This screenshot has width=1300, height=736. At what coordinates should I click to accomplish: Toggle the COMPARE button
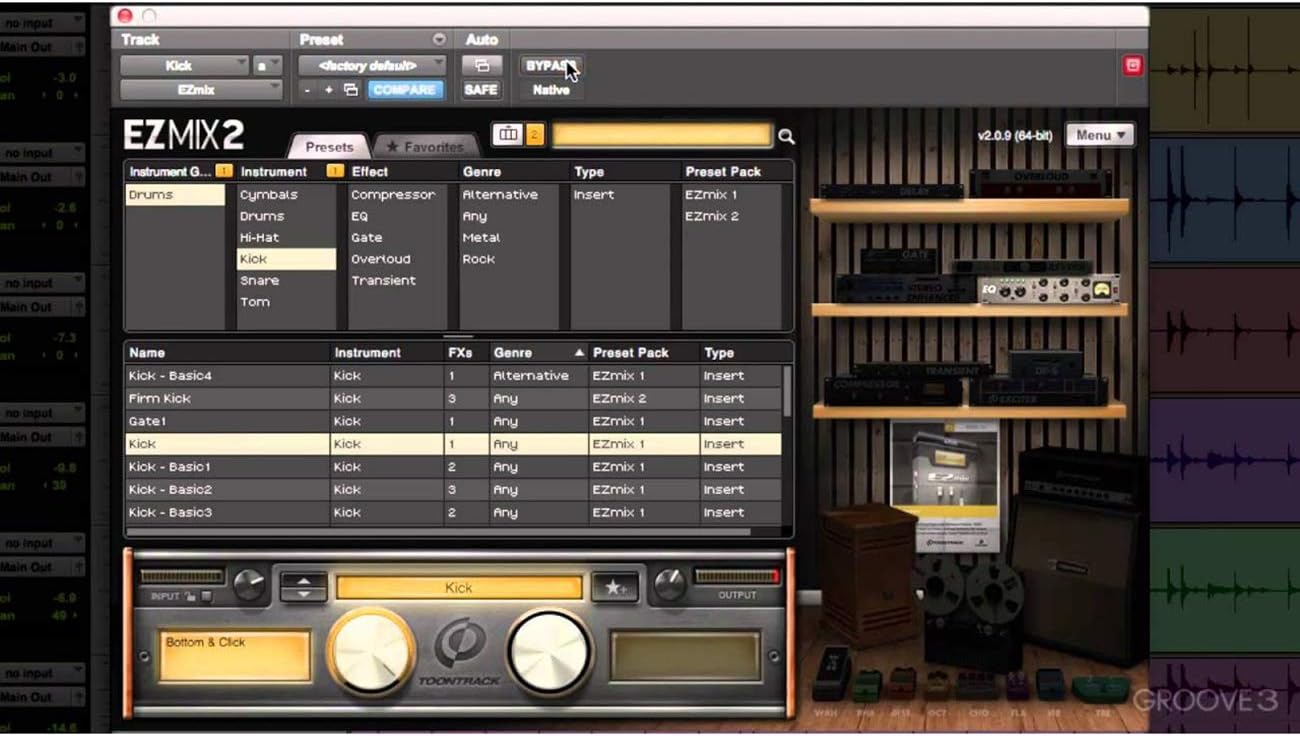point(404,90)
